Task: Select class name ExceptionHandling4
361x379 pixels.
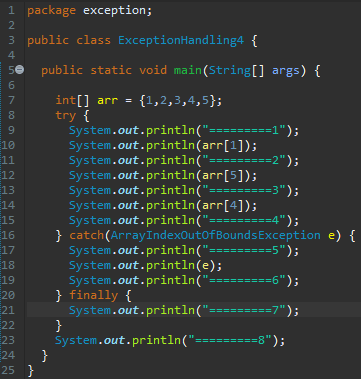Action: point(181,40)
